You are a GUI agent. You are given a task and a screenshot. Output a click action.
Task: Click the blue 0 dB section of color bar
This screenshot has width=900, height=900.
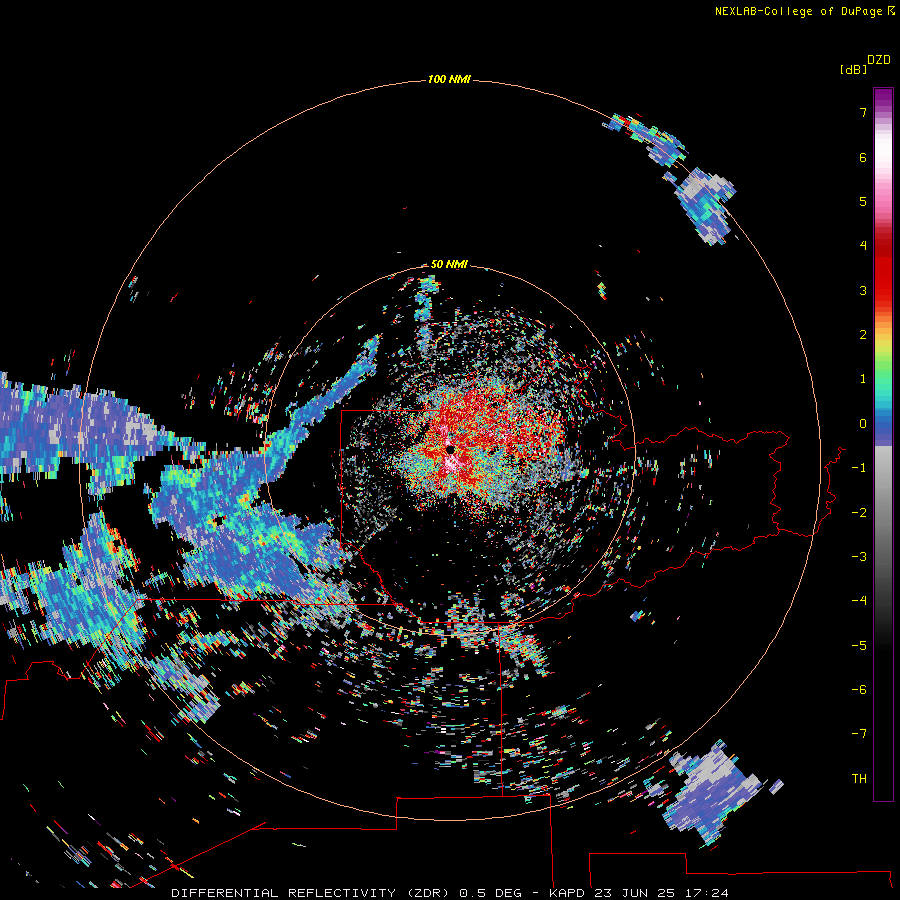883,424
